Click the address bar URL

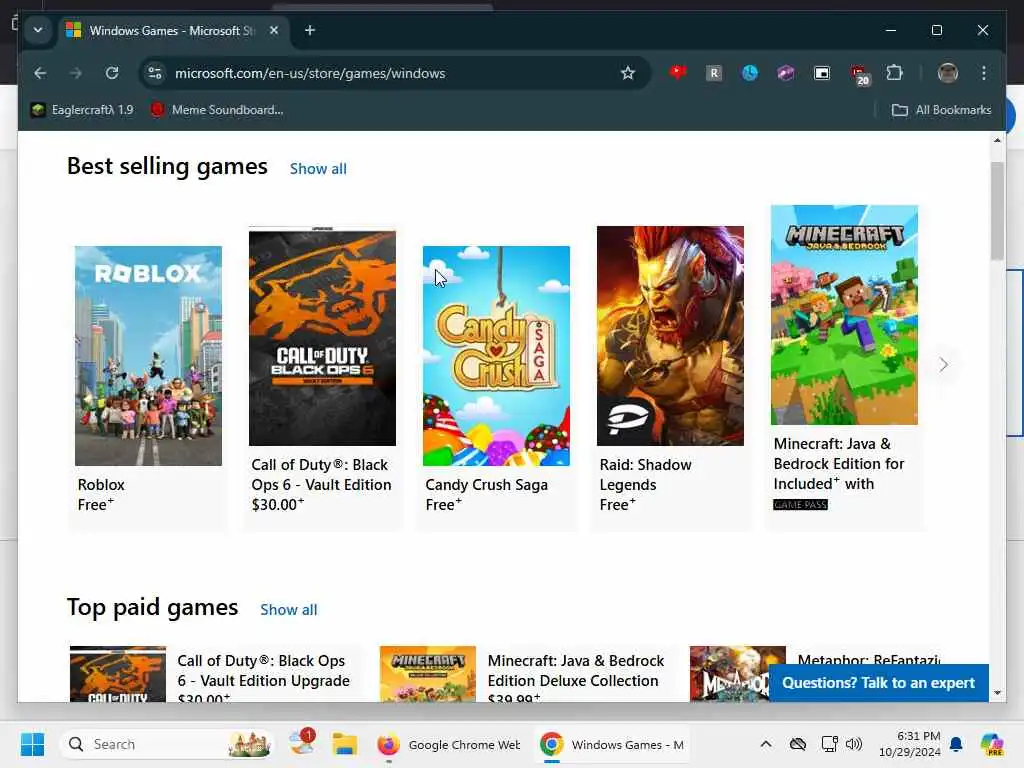[310, 73]
